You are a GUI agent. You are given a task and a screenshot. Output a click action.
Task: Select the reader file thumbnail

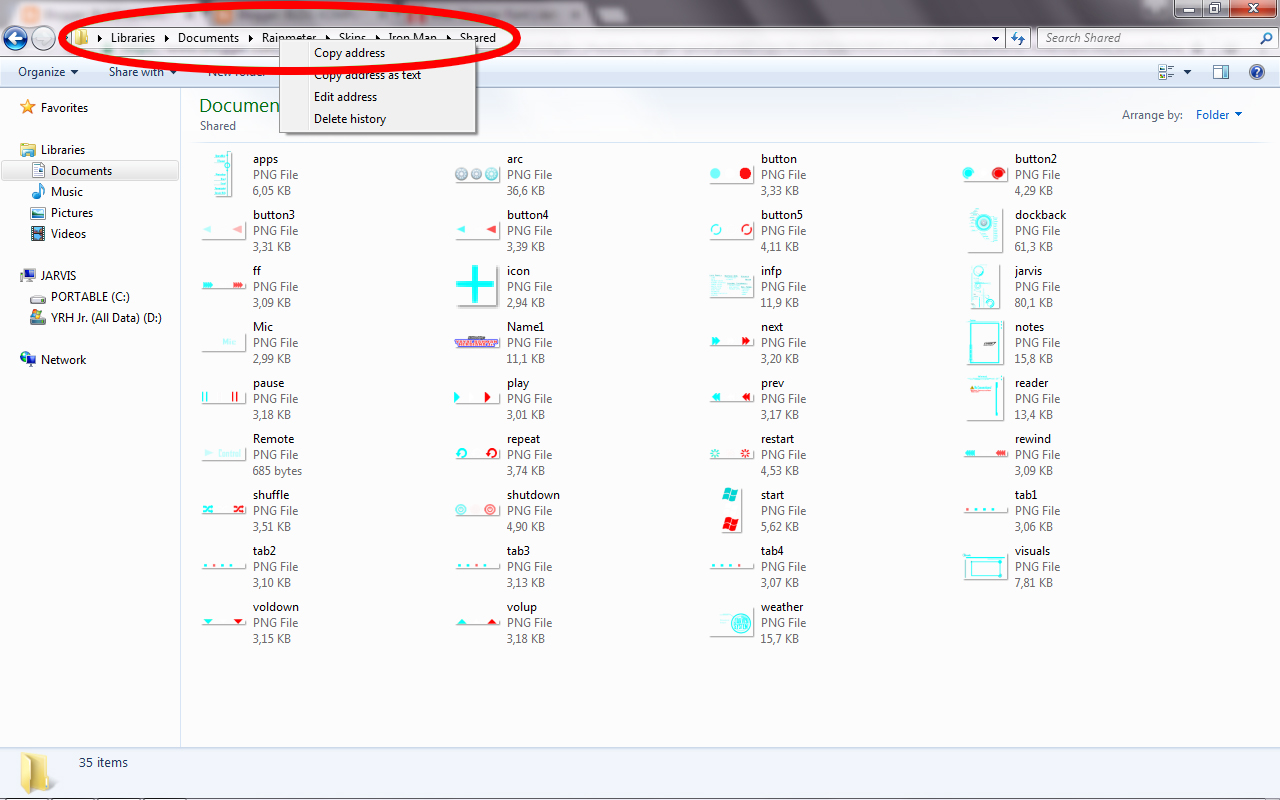pyautogui.click(x=984, y=398)
